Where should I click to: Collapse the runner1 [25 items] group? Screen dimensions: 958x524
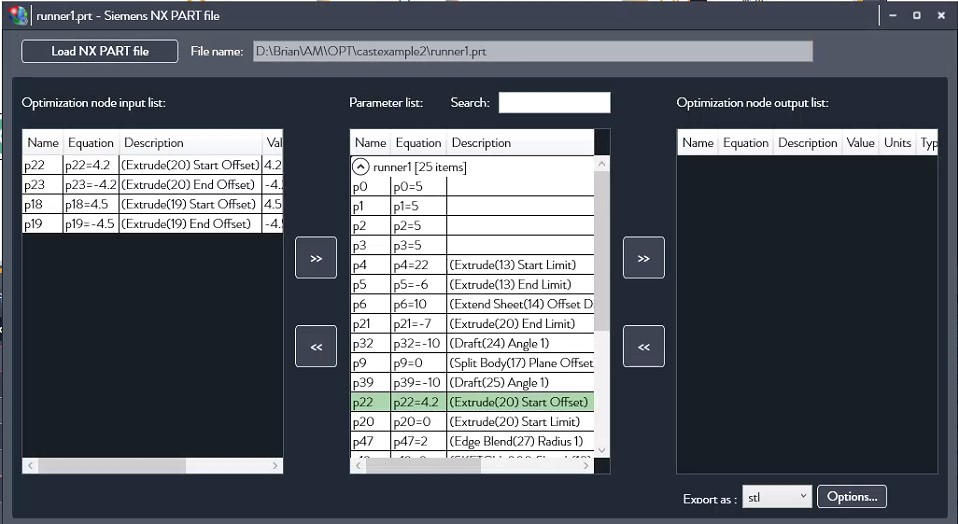[x=360, y=166]
